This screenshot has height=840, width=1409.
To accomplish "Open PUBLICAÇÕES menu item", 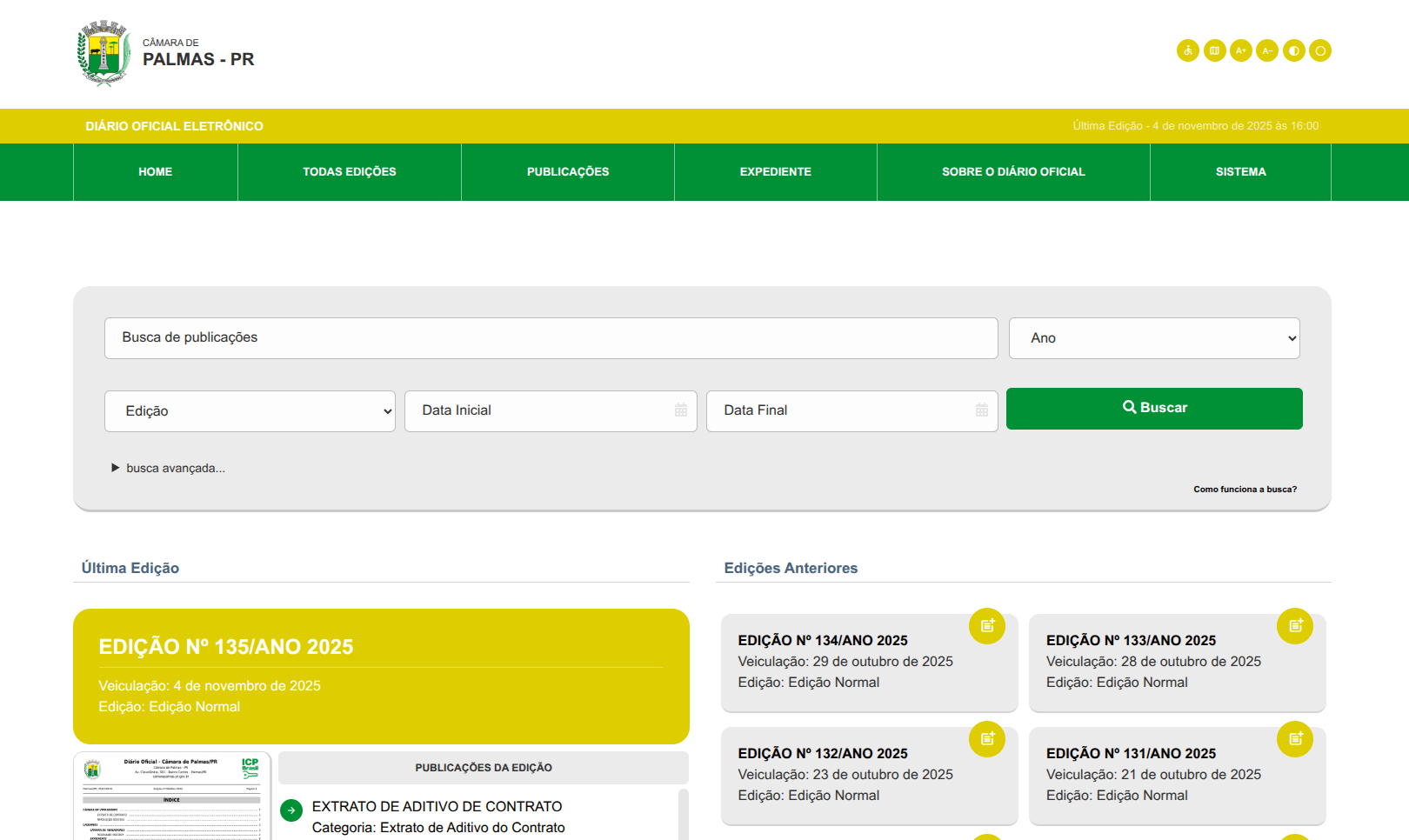I will 568,172.
